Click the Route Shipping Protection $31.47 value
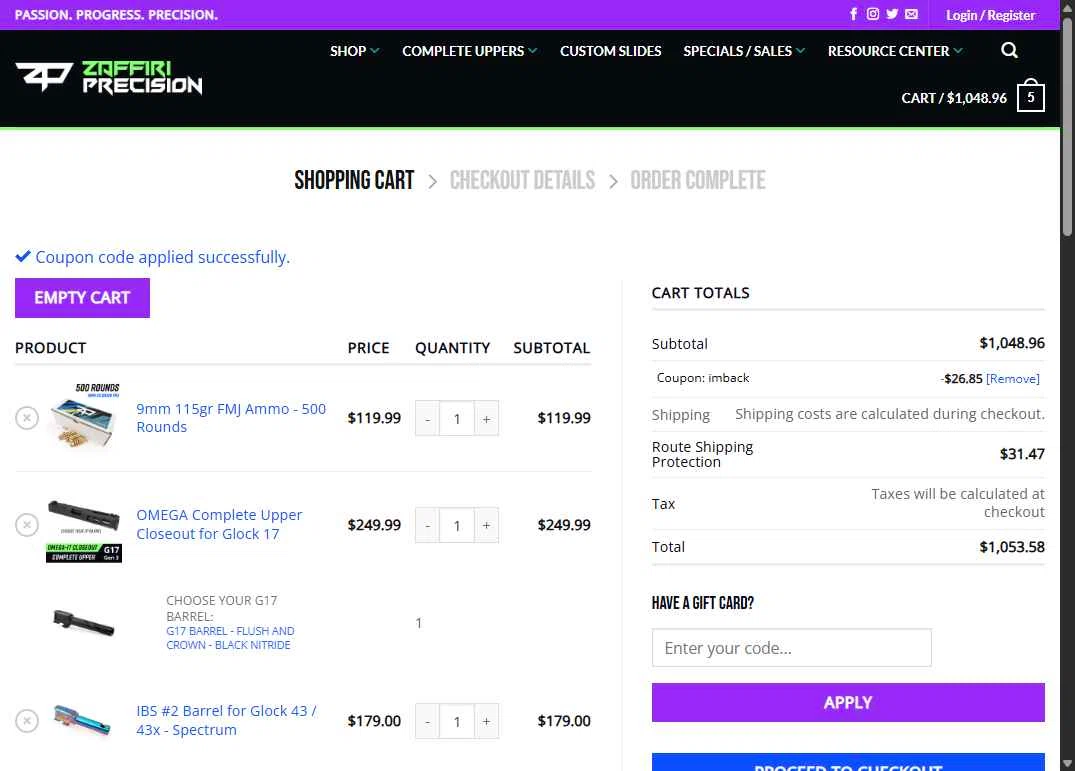Screen dimensions: 1075x771 click(x=1022, y=454)
